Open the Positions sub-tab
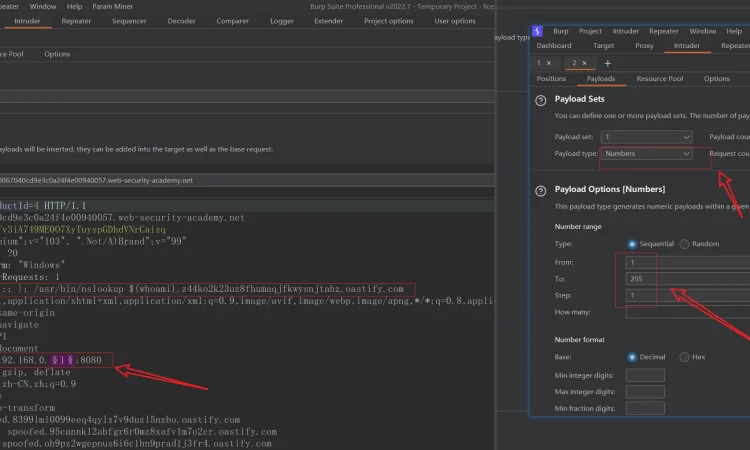Viewport: 750px width, 450px height. click(551, 78)
